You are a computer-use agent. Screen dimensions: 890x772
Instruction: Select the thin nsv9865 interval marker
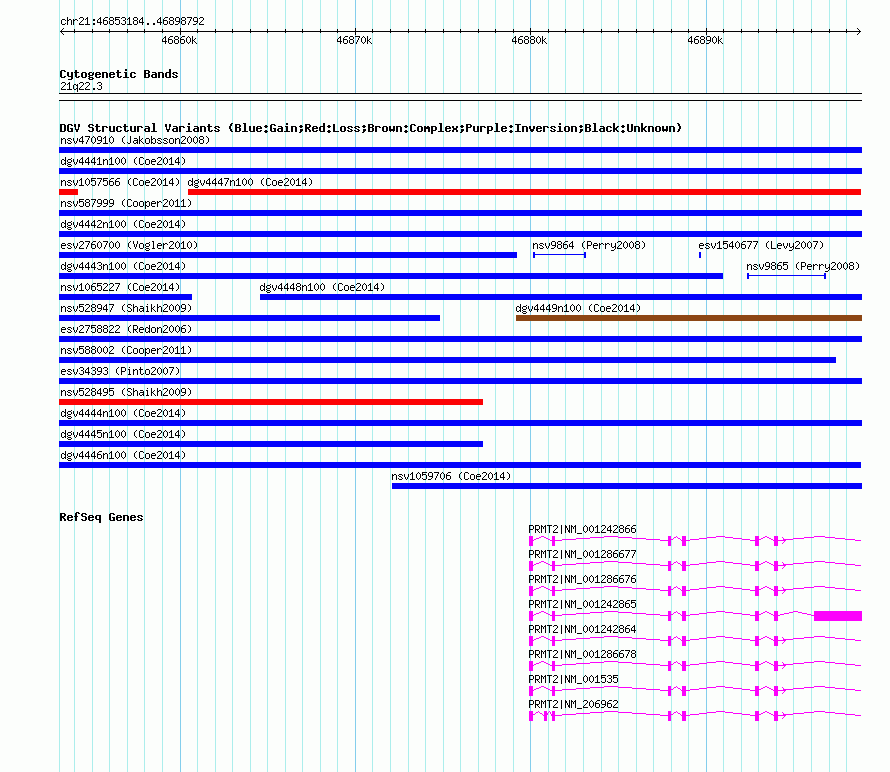coord(786,276)
